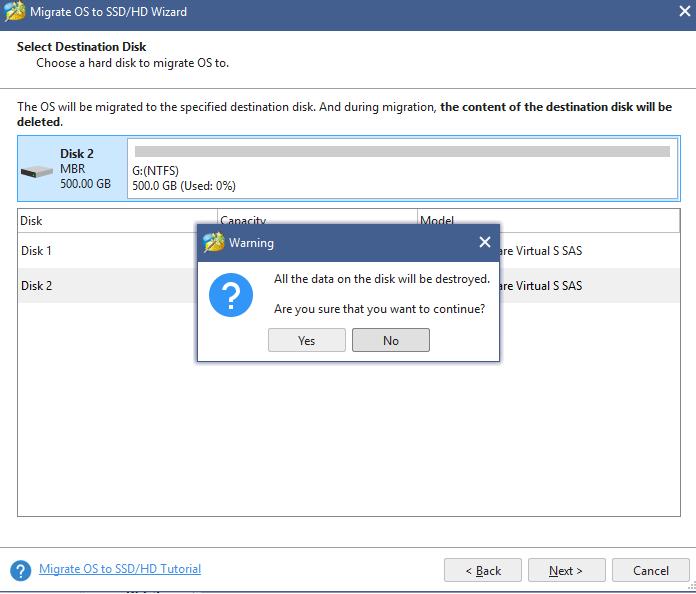Click the Model cell of Disk 1 row

click(x=548, y=250)
